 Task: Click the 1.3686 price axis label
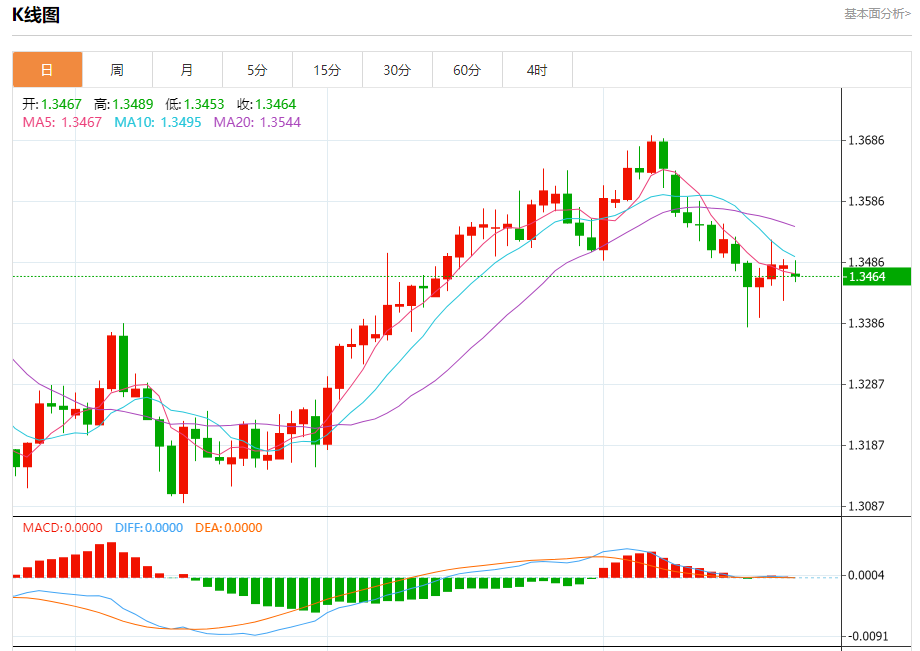[x=866, y=140]
